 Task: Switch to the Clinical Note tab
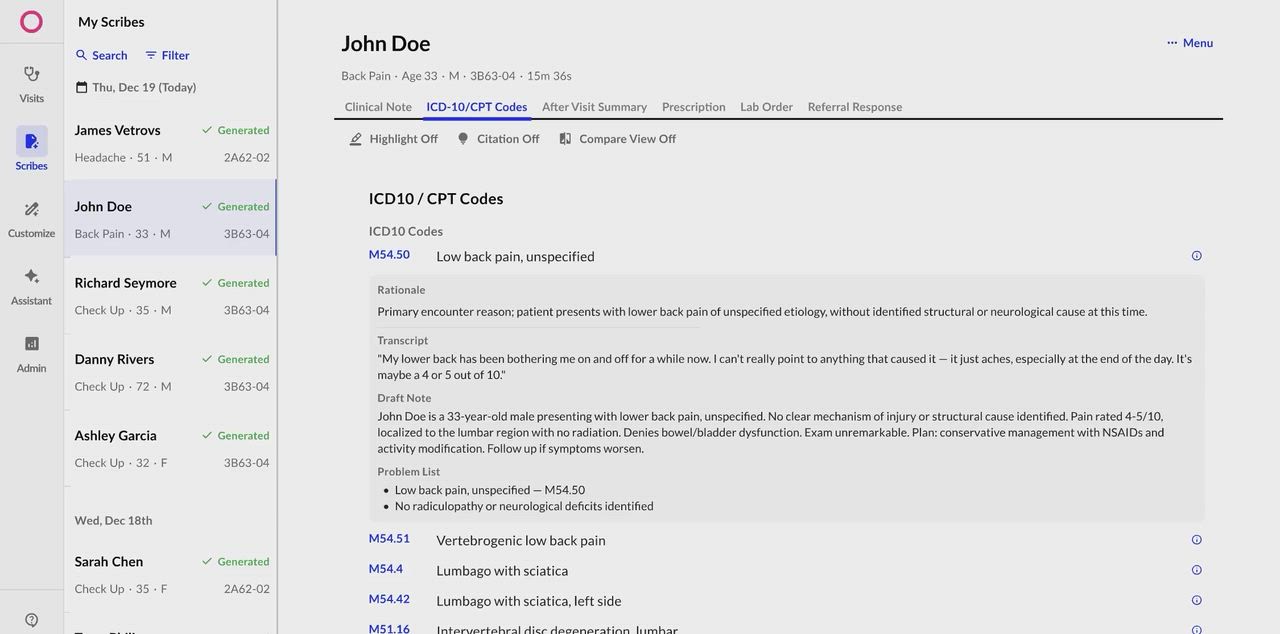click(x=378, y=107)
